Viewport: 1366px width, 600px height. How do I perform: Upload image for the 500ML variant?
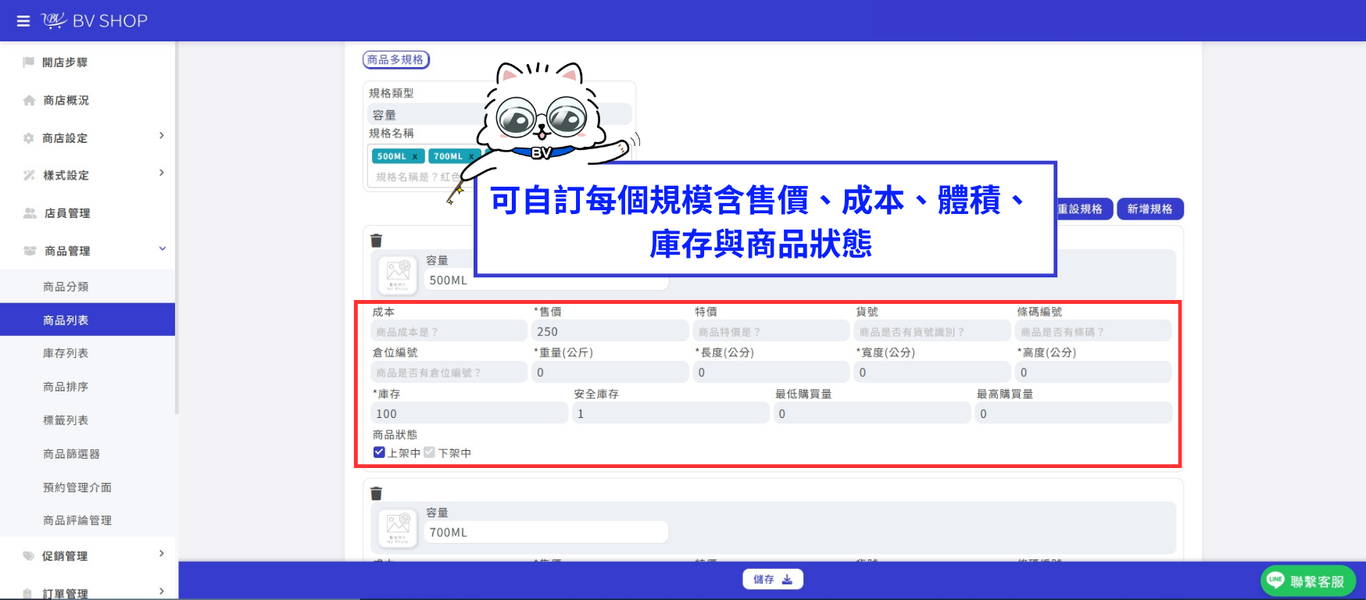coord(398,273)
